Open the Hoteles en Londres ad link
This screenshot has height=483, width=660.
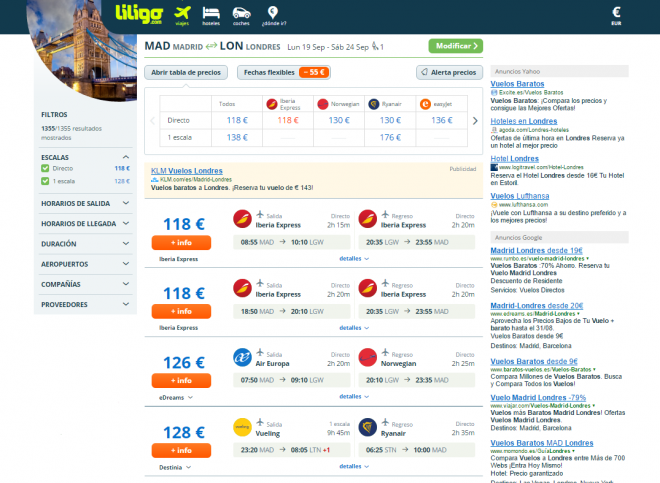click(524, 121)
